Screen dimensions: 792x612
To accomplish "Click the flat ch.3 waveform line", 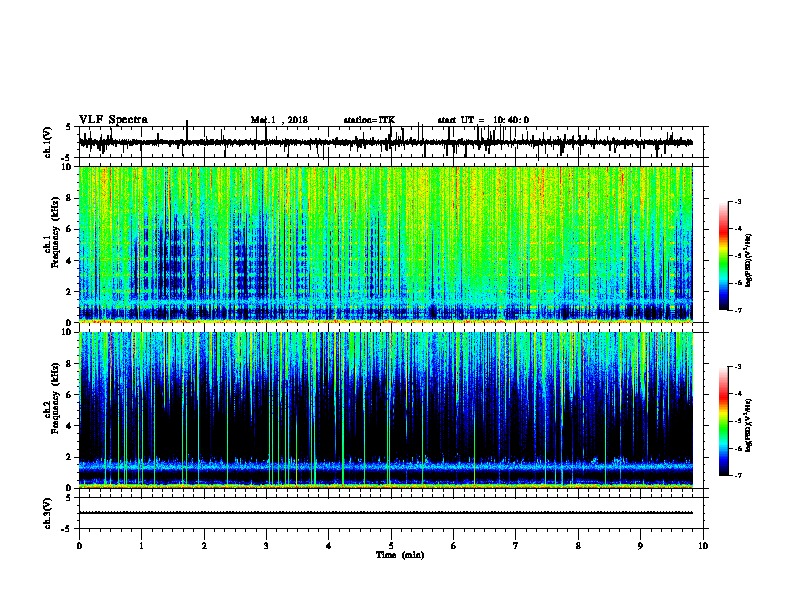I will point(386,513).
